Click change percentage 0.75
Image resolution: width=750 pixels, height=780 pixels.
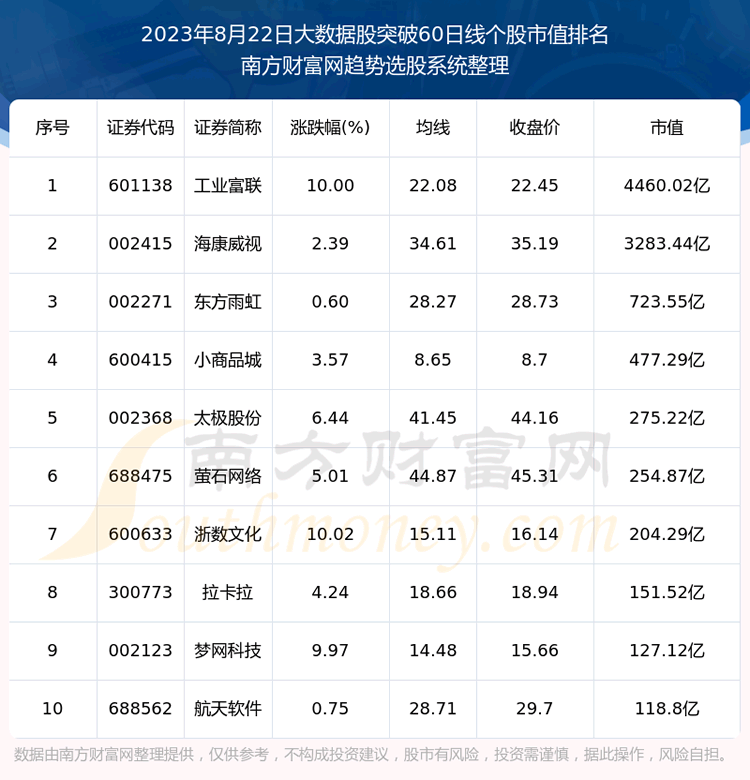point(330,708)
